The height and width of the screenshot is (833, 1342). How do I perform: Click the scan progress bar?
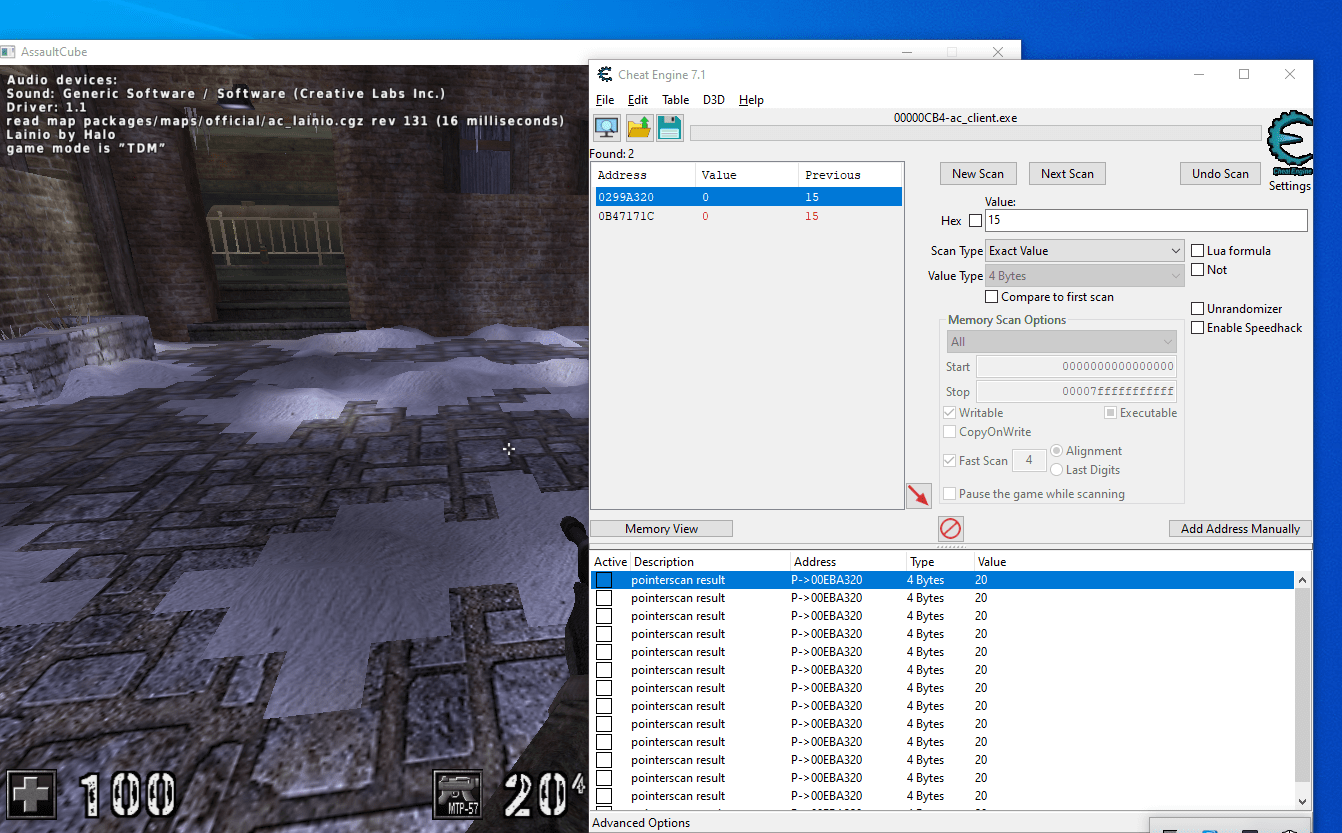(975, 133)
